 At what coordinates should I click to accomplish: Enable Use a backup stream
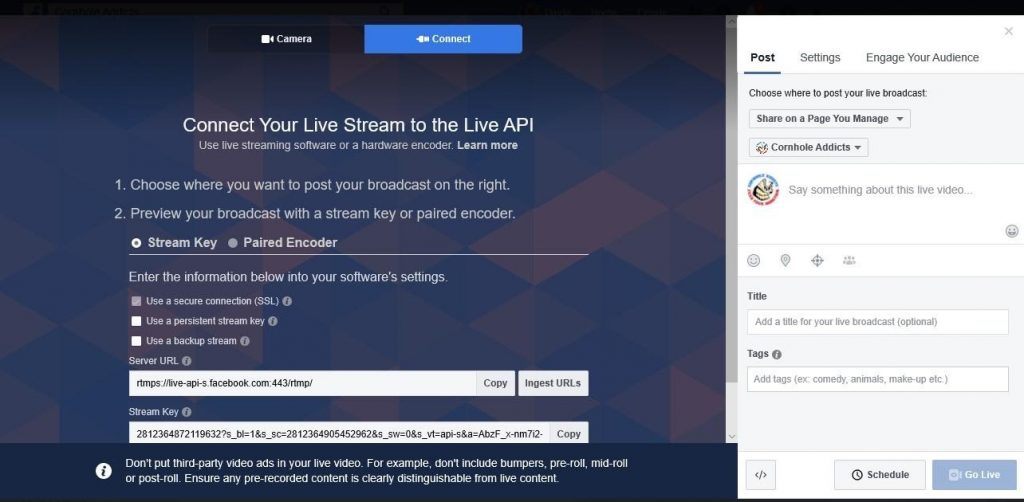click(136, 341)
